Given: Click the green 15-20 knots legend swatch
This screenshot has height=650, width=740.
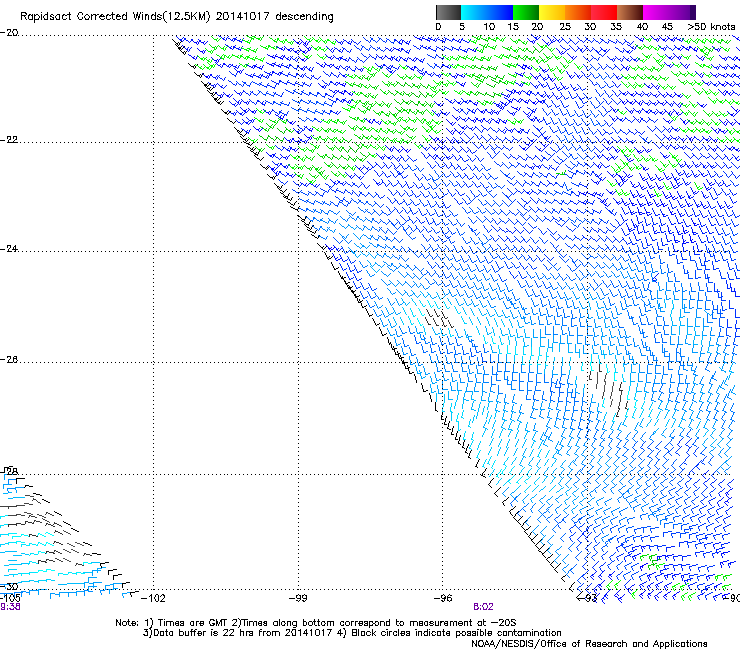Looking at the screenshot, I should pos(526,12).
